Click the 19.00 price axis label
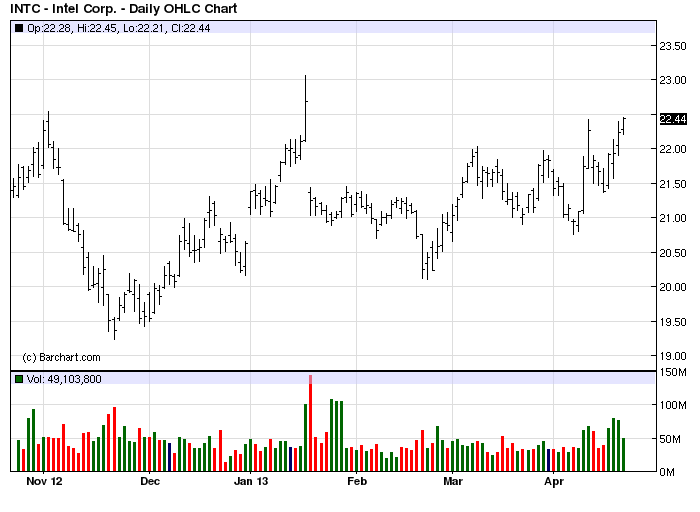The image size is (700, 512). tap(673, 356)
